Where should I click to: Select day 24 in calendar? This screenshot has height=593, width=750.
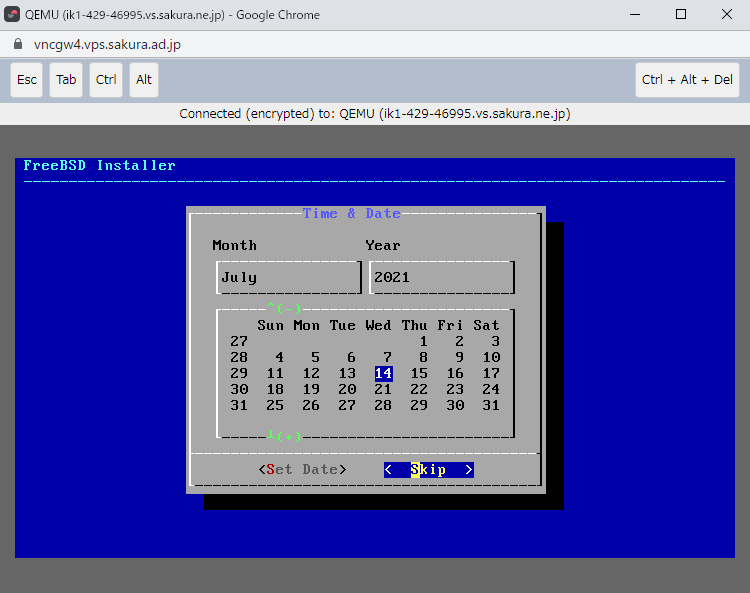coord(491,389)
